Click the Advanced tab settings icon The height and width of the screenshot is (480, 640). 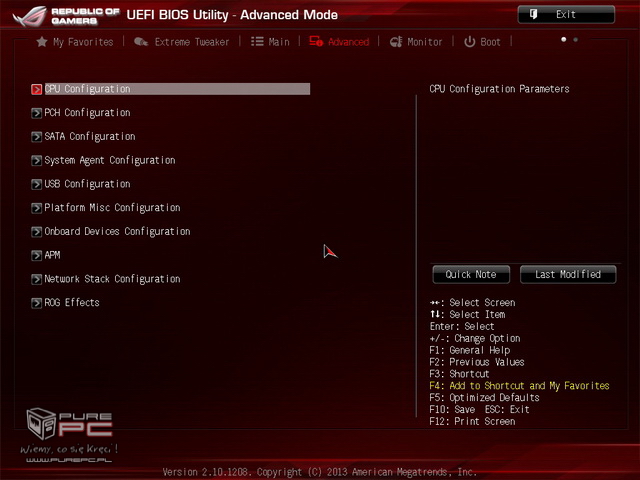[x=316, y=41]
